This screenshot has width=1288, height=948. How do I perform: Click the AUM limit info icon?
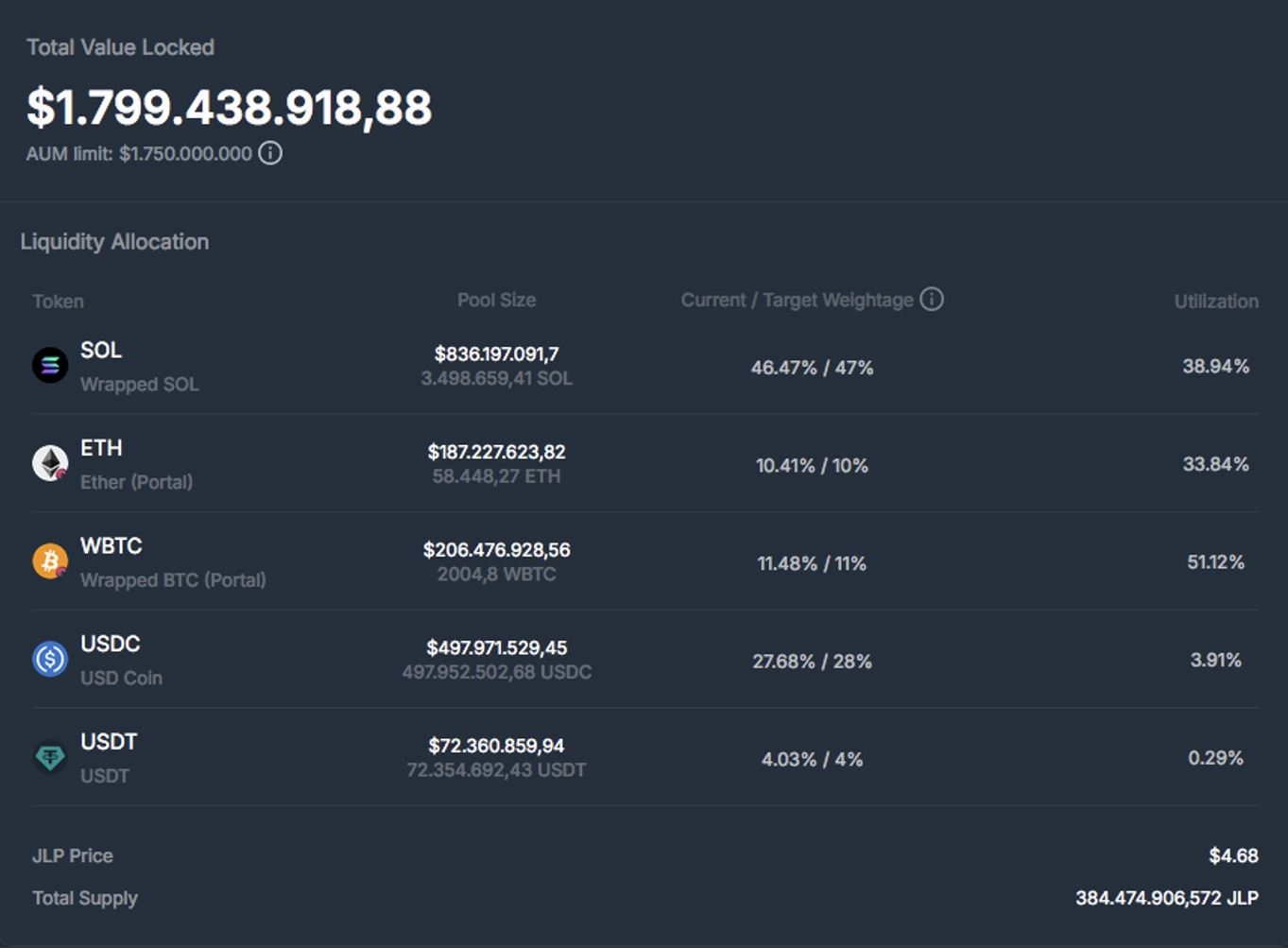coord(270,153)
